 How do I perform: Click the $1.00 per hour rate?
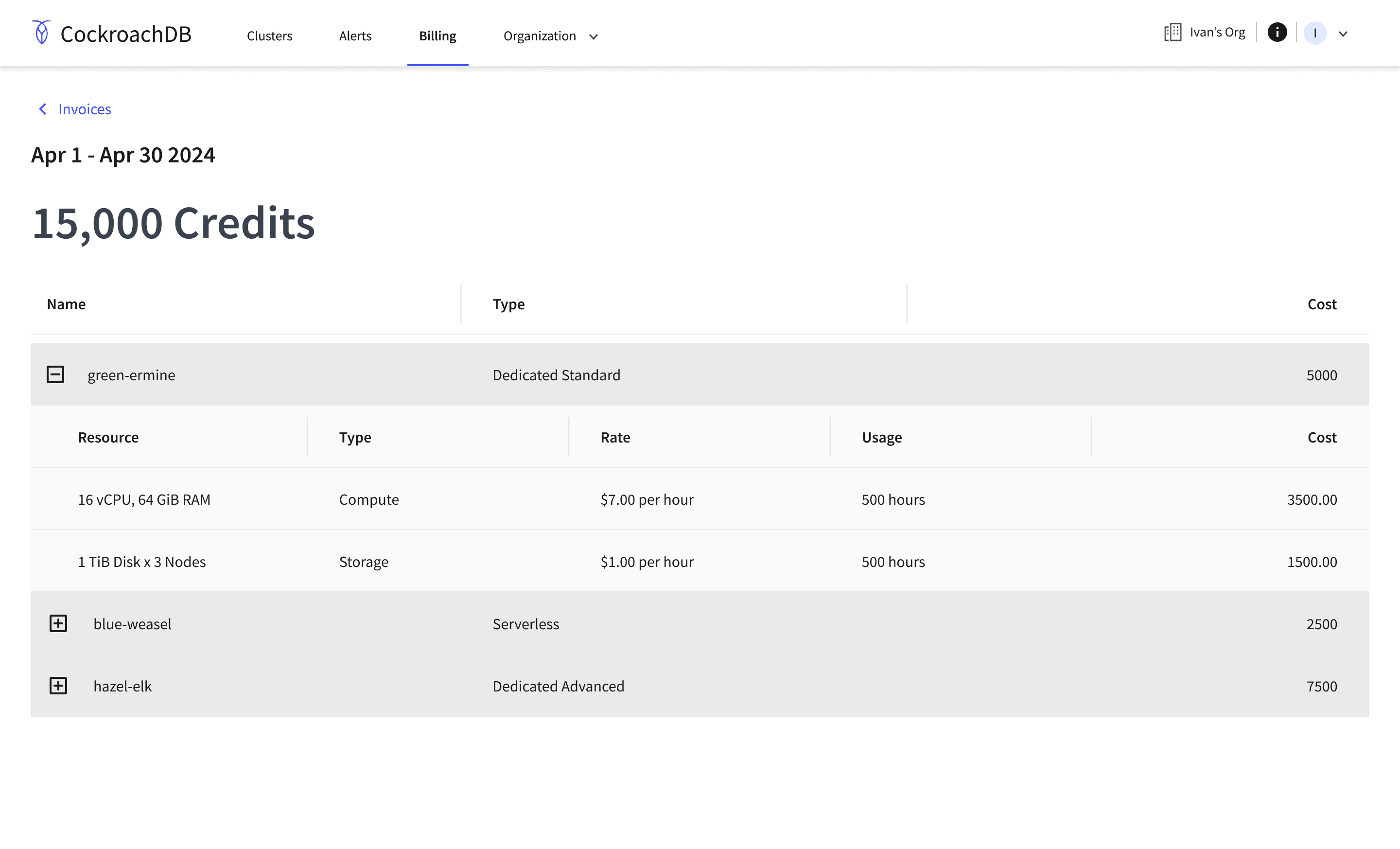click(647, 562)
